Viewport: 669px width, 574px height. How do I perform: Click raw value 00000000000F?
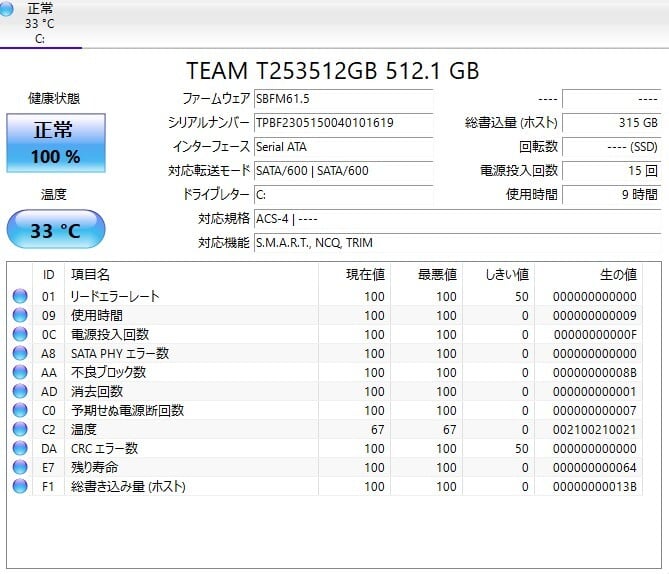[x=595, y=335]
